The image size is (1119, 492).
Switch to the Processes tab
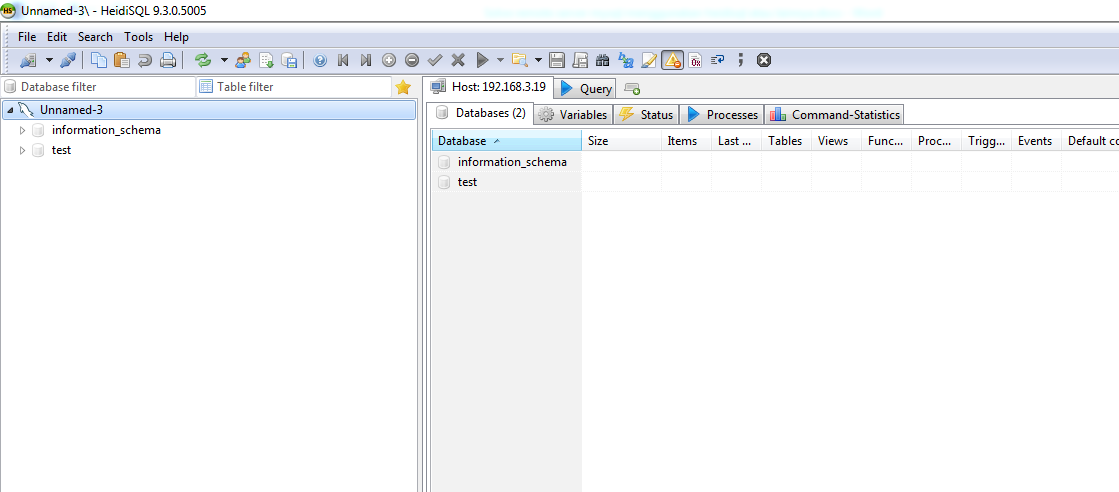tap(722, 114)
